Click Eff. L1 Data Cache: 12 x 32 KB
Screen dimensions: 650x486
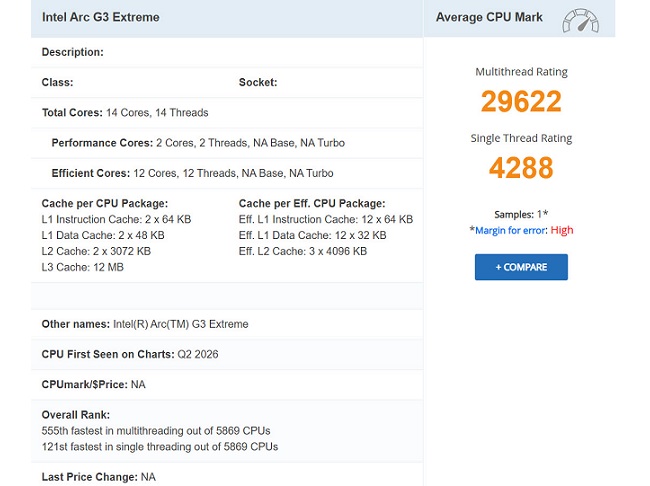coord(313,236)
